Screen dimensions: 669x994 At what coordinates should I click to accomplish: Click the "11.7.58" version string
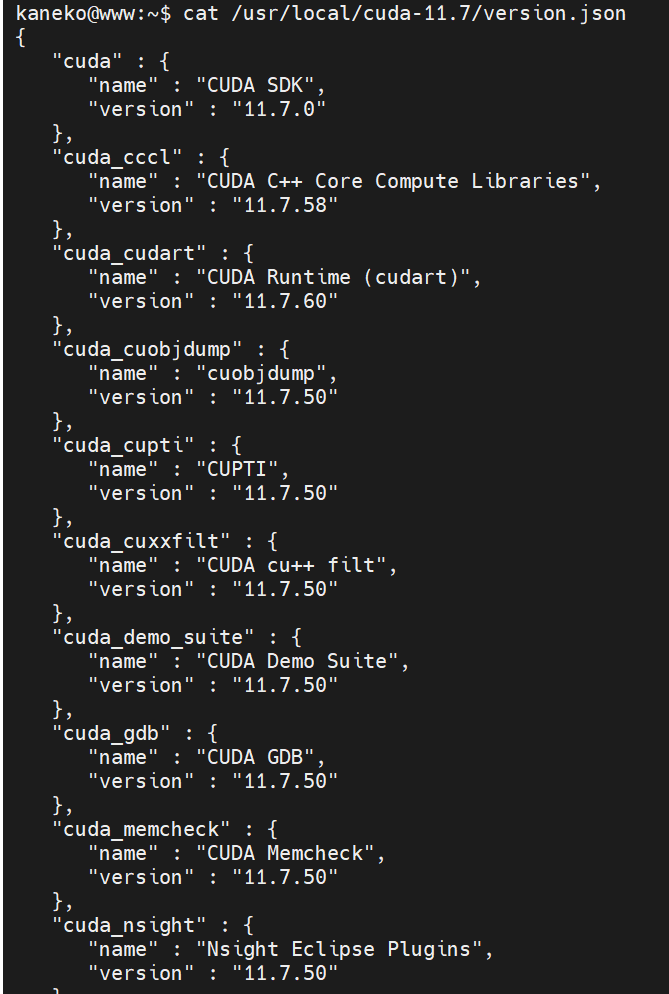click(x=285, y=205)
